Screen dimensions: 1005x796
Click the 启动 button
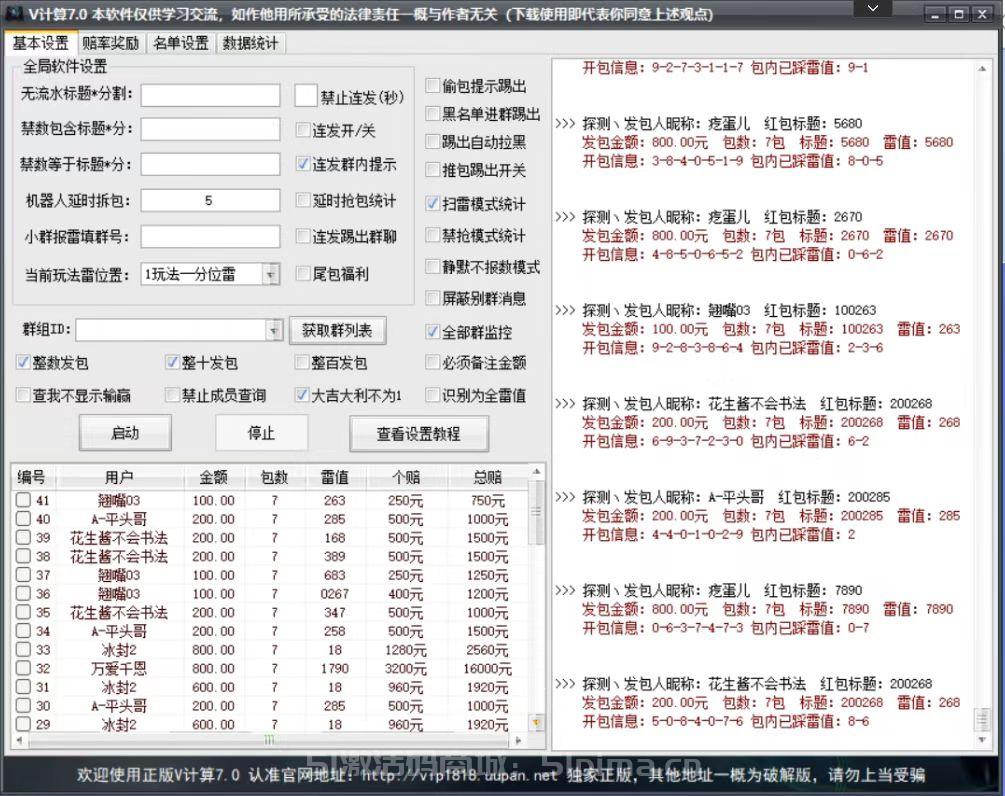(125, 433)
